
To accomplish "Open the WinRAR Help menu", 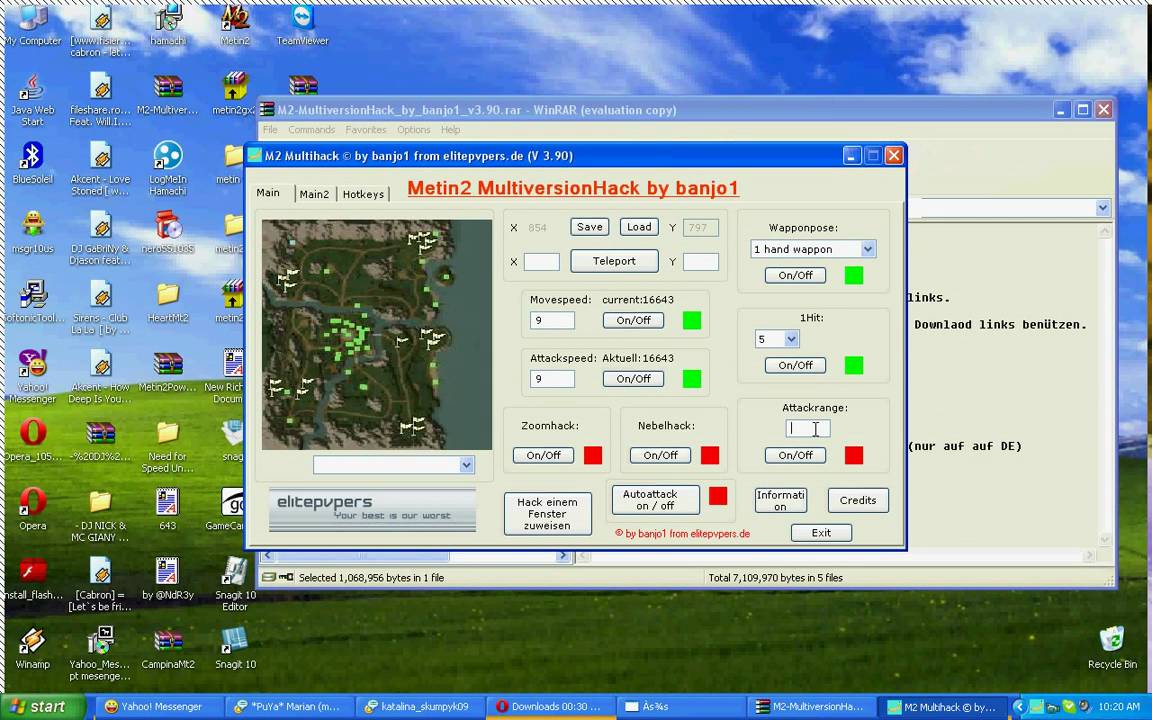I will [x=450, y=129].
